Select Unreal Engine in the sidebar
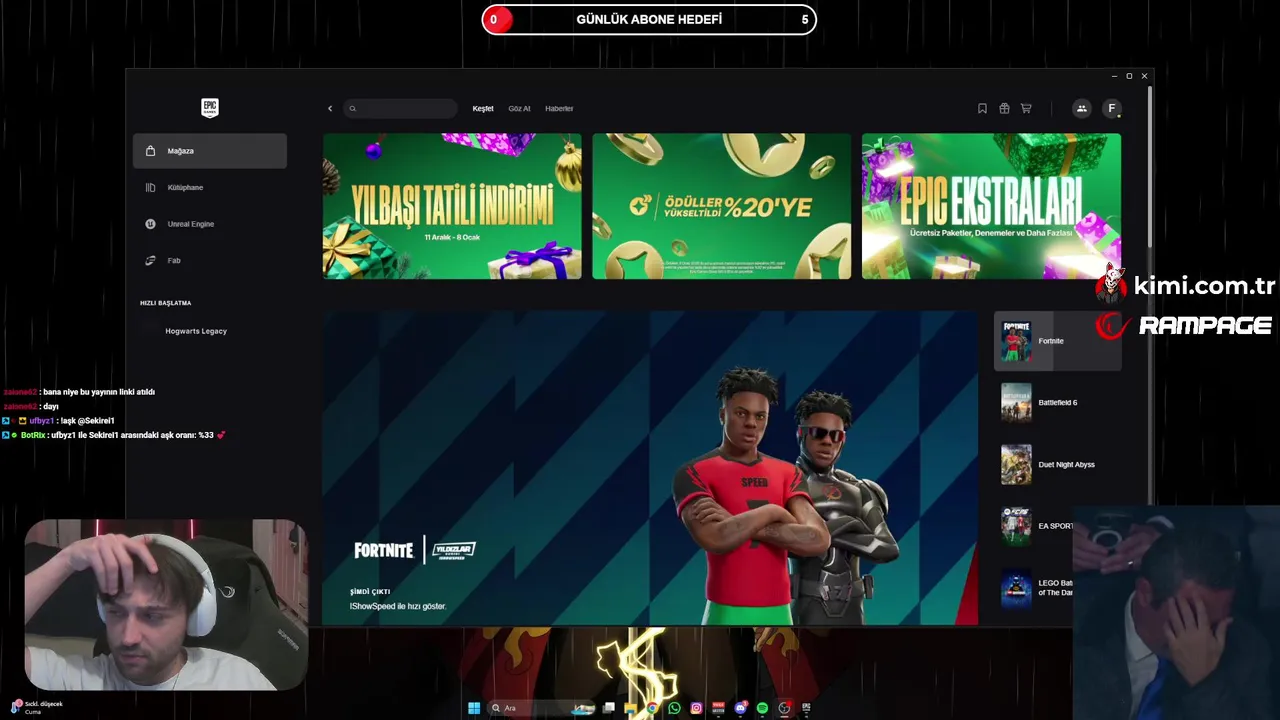Viewport: 1280px width, 720px height. click(x=210, y=224)
